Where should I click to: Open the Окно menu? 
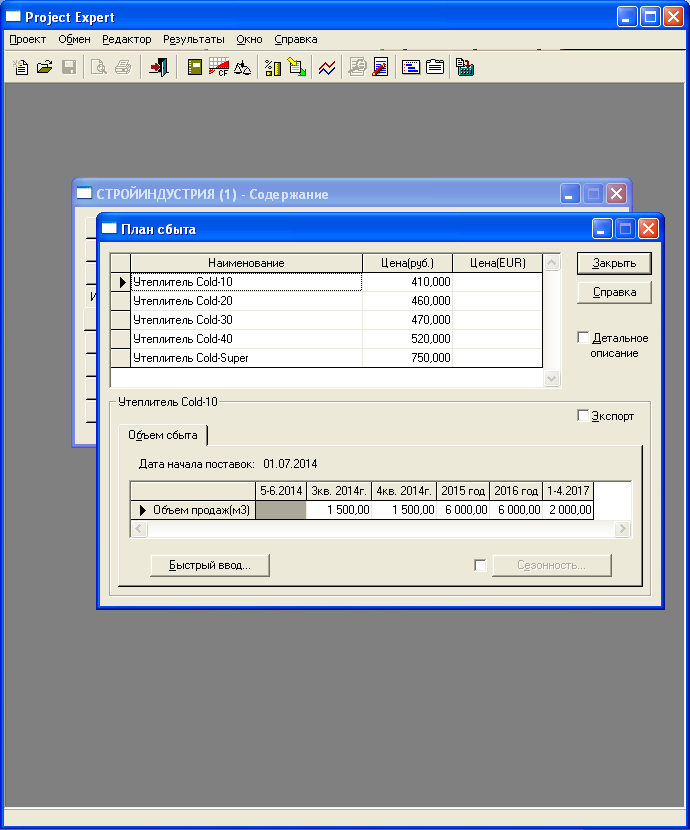(x=249, y=39)
